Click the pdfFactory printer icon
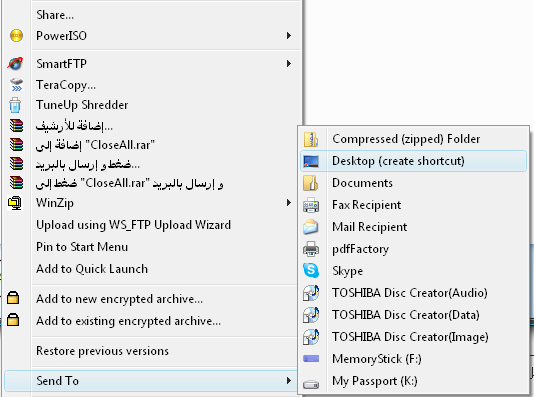 coord(311,249)
